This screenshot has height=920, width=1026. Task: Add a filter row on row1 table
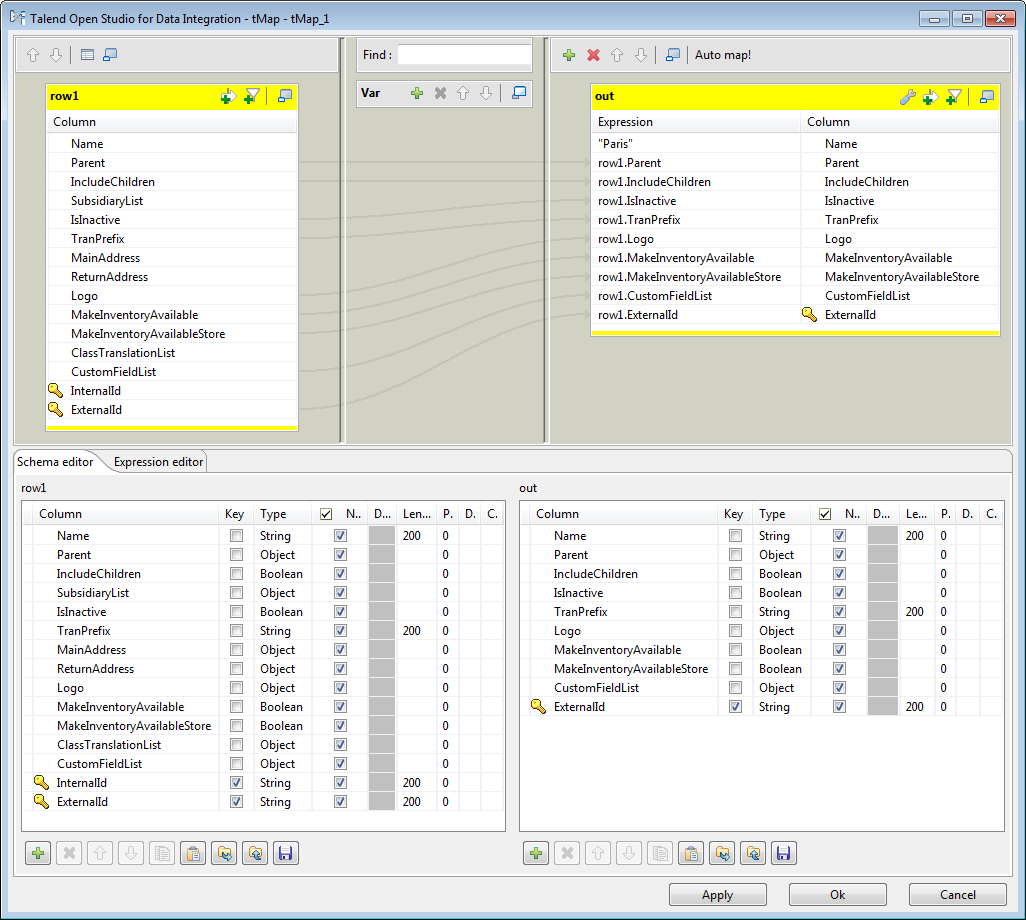[251, 96]
